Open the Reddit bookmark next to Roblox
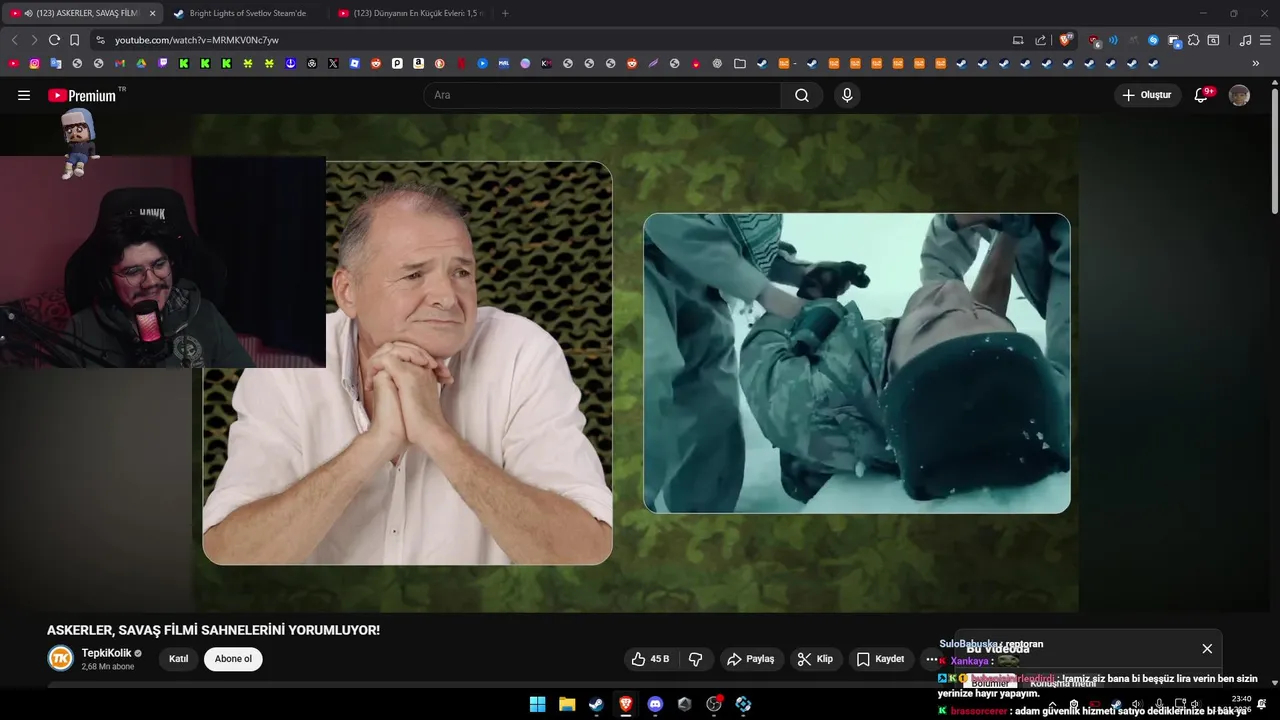 coord(376,63)
